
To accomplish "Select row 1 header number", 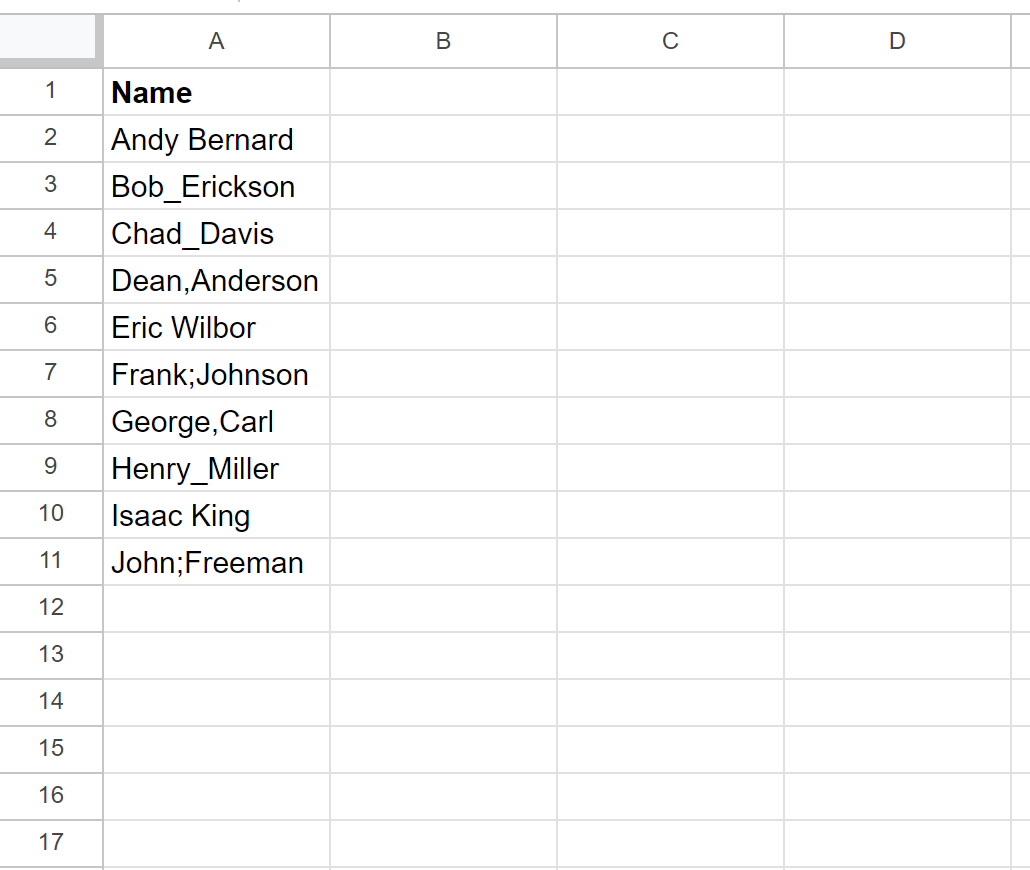I will pyautogui.click(x=51, y=92).
